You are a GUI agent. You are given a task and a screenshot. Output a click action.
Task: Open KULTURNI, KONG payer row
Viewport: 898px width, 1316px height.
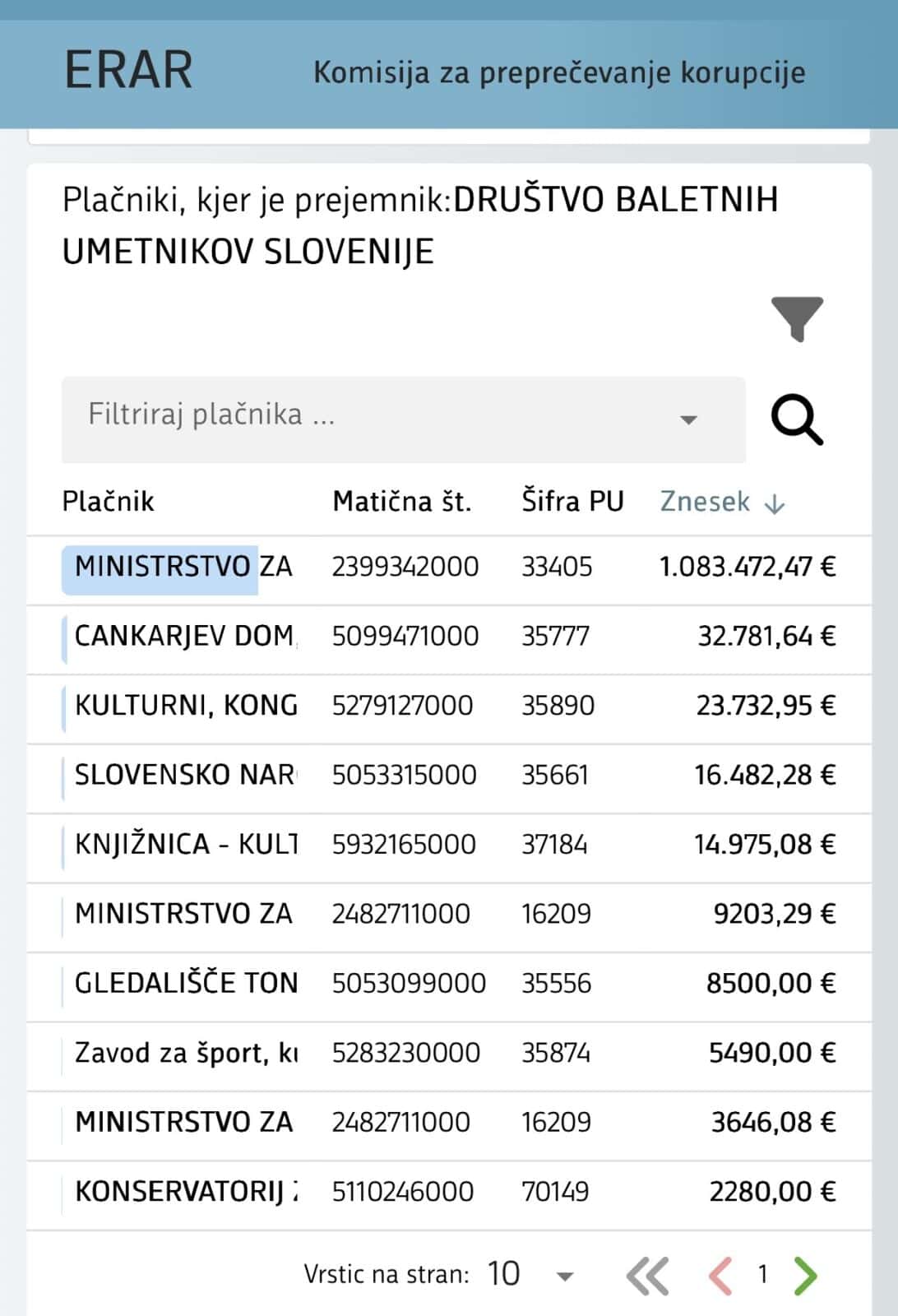(x=449, y=706)
